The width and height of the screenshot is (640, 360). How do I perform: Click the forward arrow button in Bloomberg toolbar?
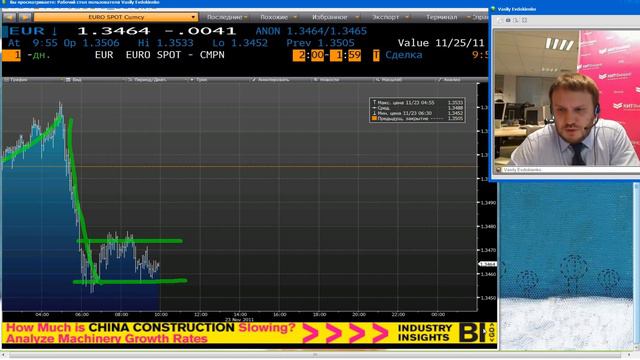tap(25, 17)
